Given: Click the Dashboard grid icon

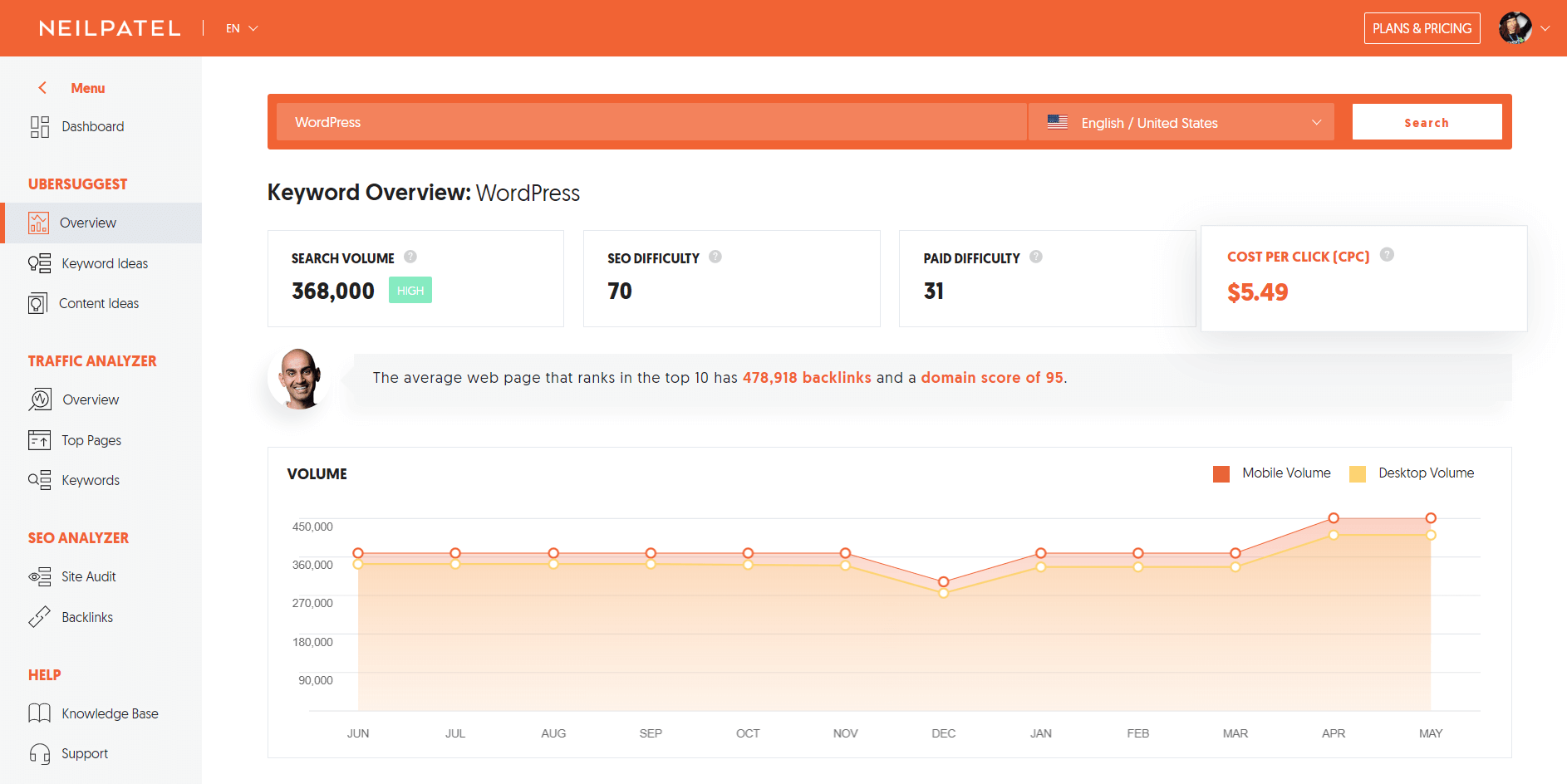Looking at the screenshot, I should tap(39, 126).
